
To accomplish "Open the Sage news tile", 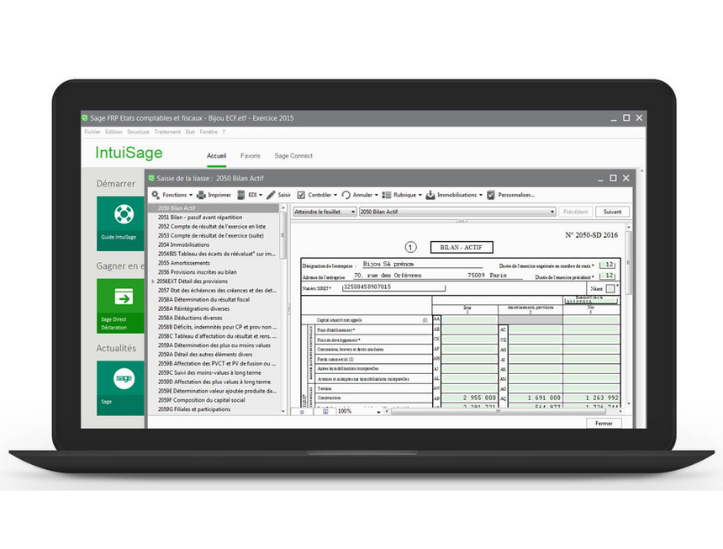I will point(121,388).
